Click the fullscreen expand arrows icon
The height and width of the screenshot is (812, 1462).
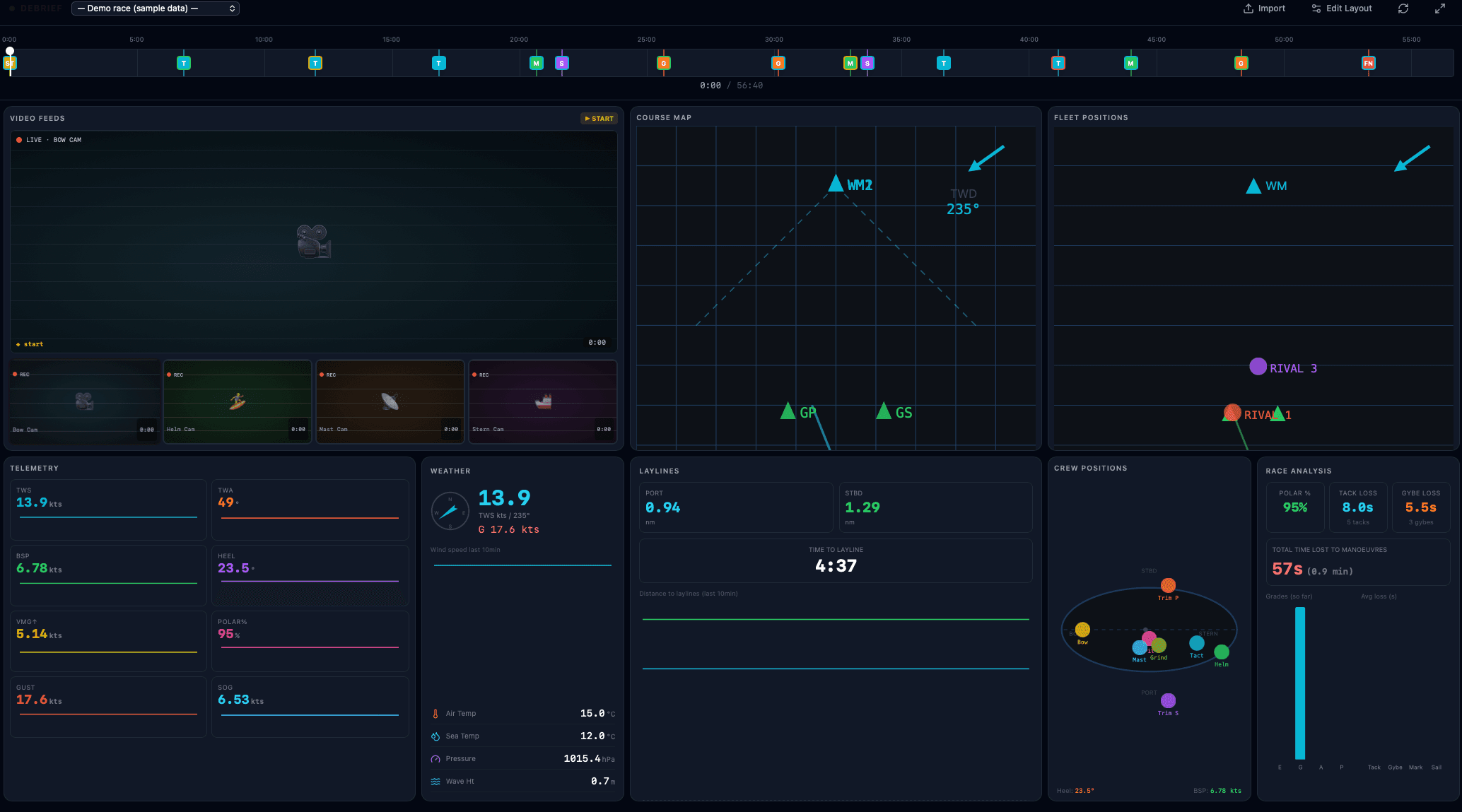[1441, 8]
